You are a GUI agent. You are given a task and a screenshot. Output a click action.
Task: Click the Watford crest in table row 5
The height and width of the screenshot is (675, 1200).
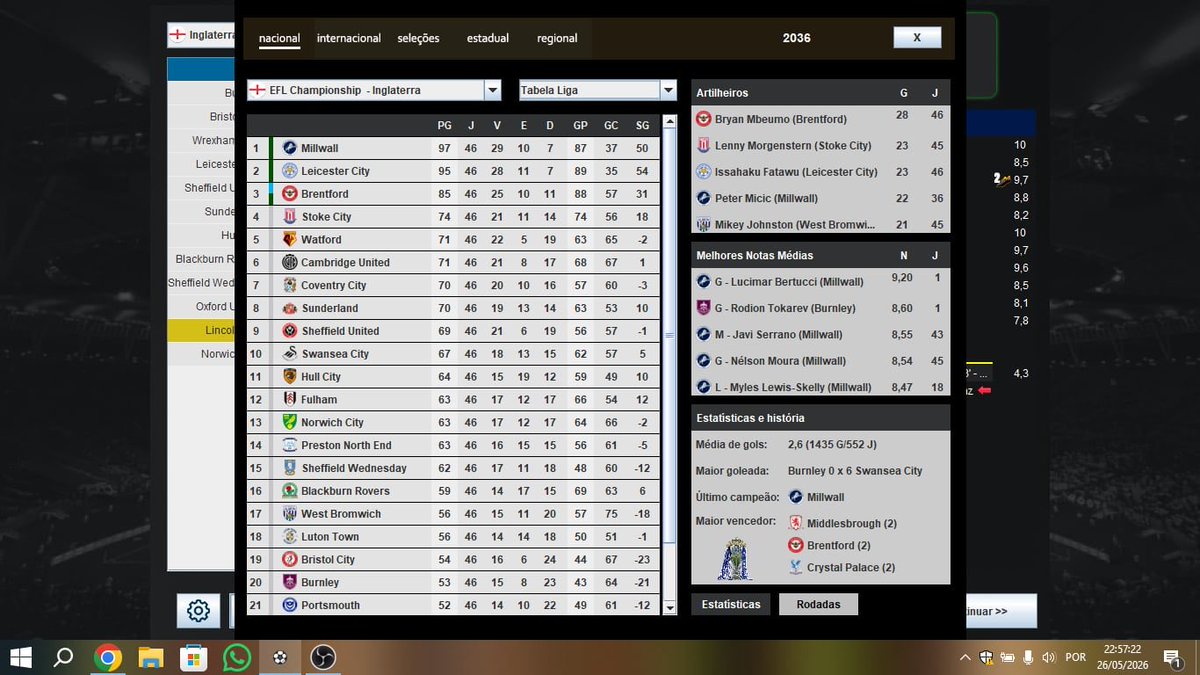click(x=290, y=240)
